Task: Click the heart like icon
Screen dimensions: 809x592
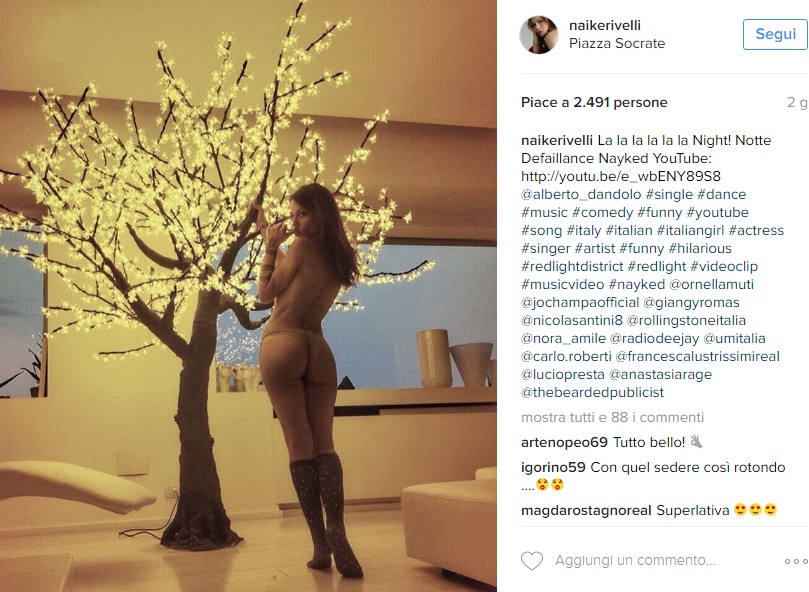Action: (x=531, y=561)
